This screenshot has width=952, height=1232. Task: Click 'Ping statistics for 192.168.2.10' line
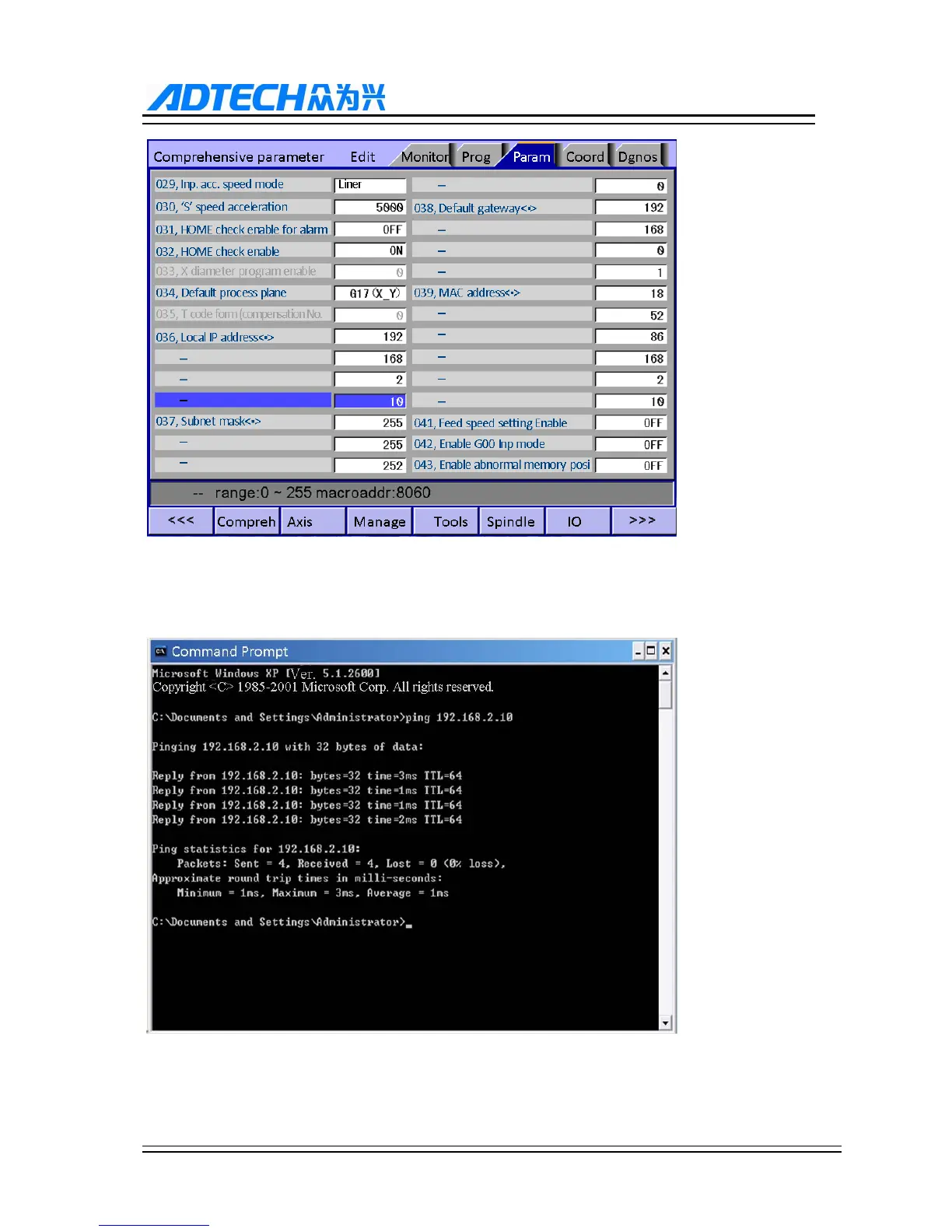(257, 849)
